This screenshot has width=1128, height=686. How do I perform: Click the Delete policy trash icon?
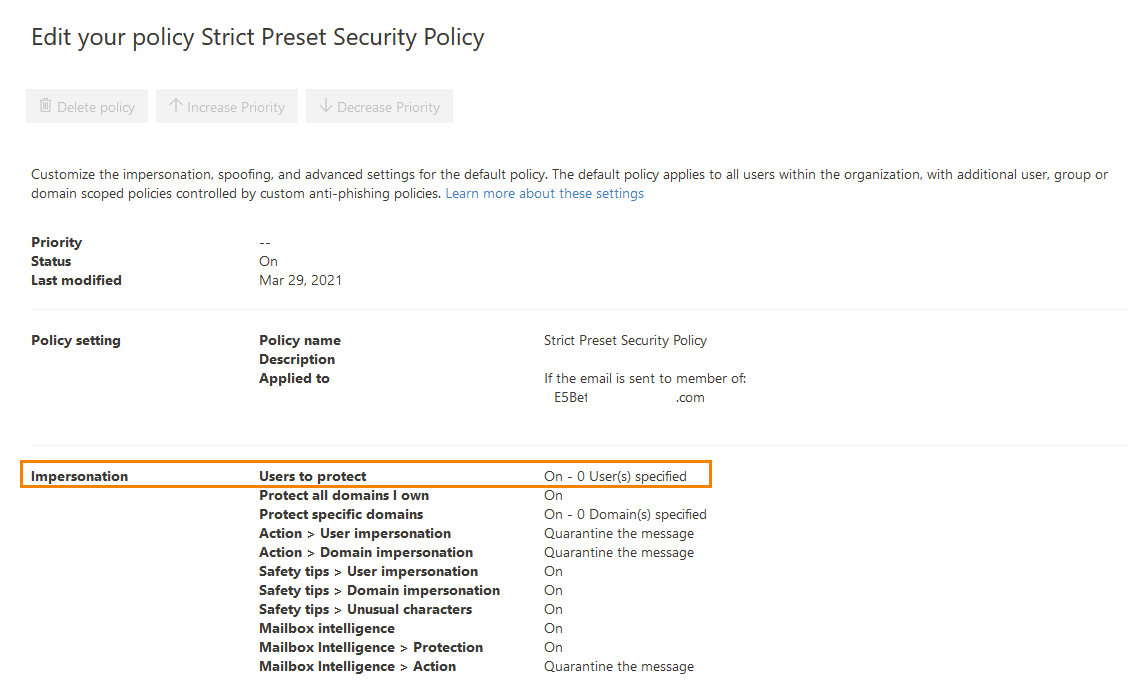click(45, 106)
